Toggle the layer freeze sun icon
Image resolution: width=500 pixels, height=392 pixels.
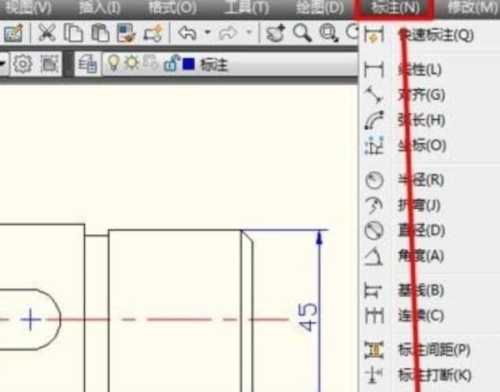132,63
